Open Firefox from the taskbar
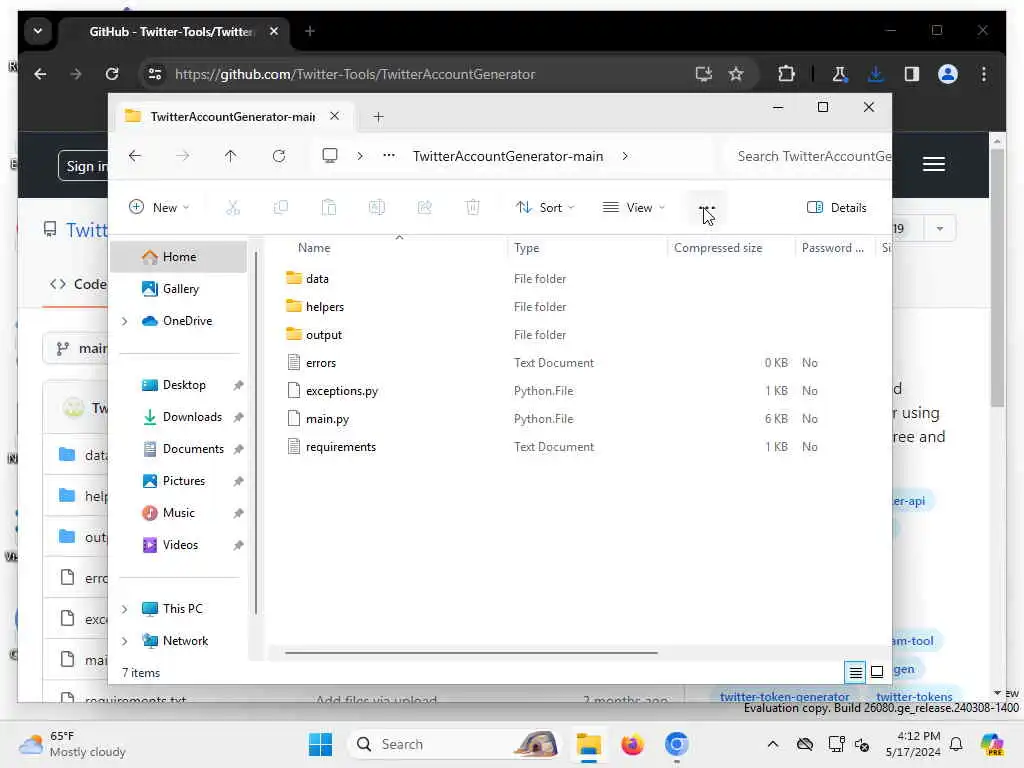Image resolution: width=1024 pixels, height=768 pixels. point(632,744)
